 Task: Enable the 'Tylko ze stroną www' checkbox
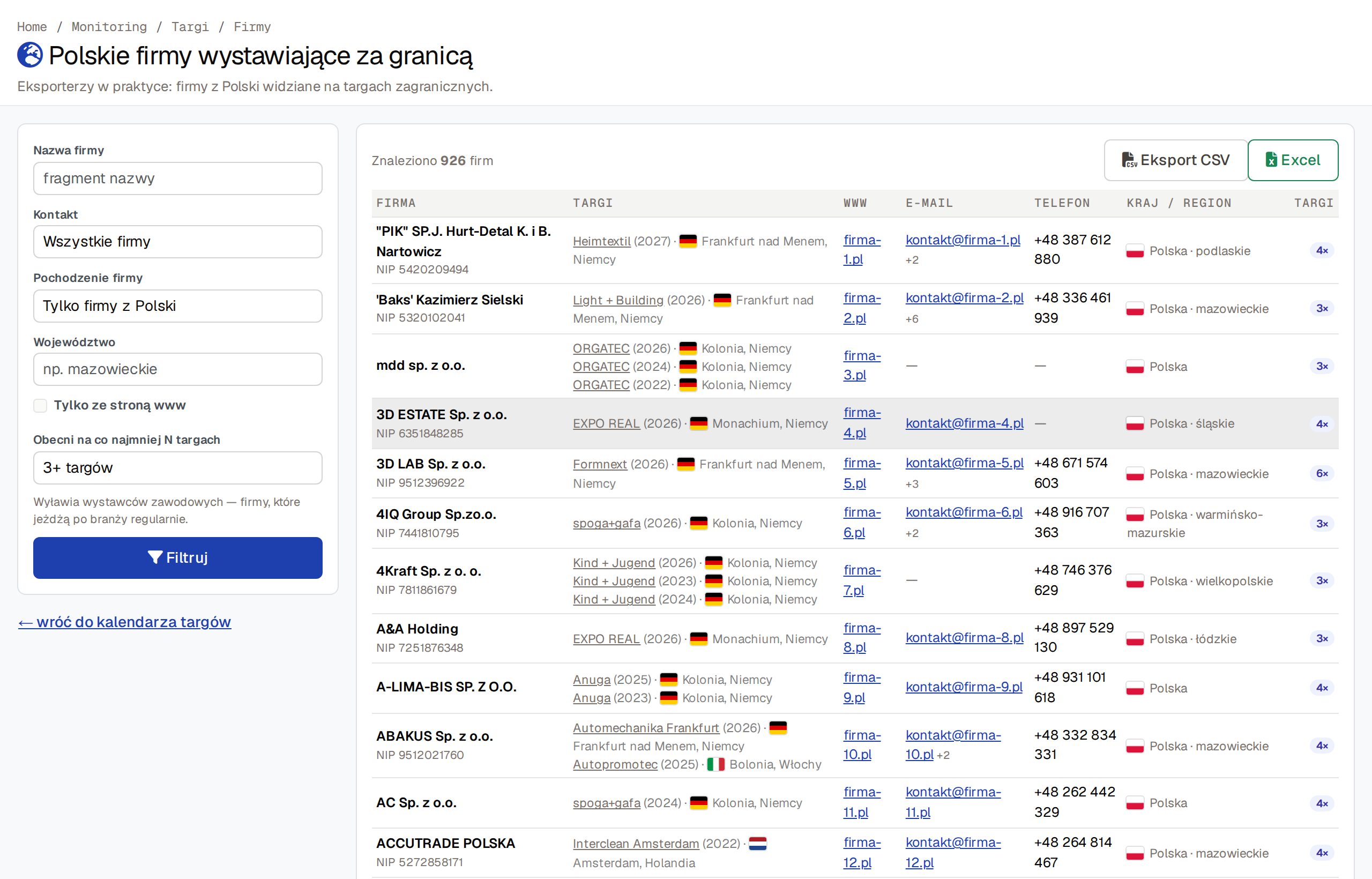coord(40,406)
